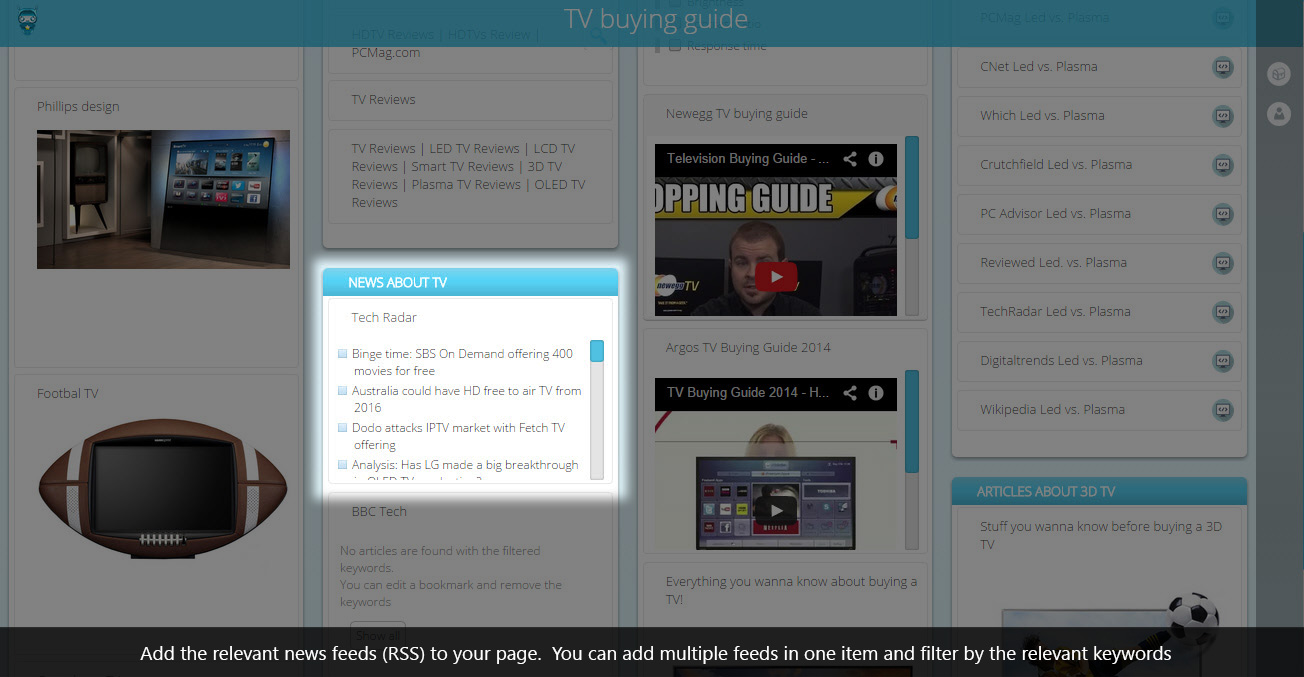Click the Tech Radar feed scrollbar handle
Image resolution: width=1304 pixels, height=677 pixels.
point(597,351)
